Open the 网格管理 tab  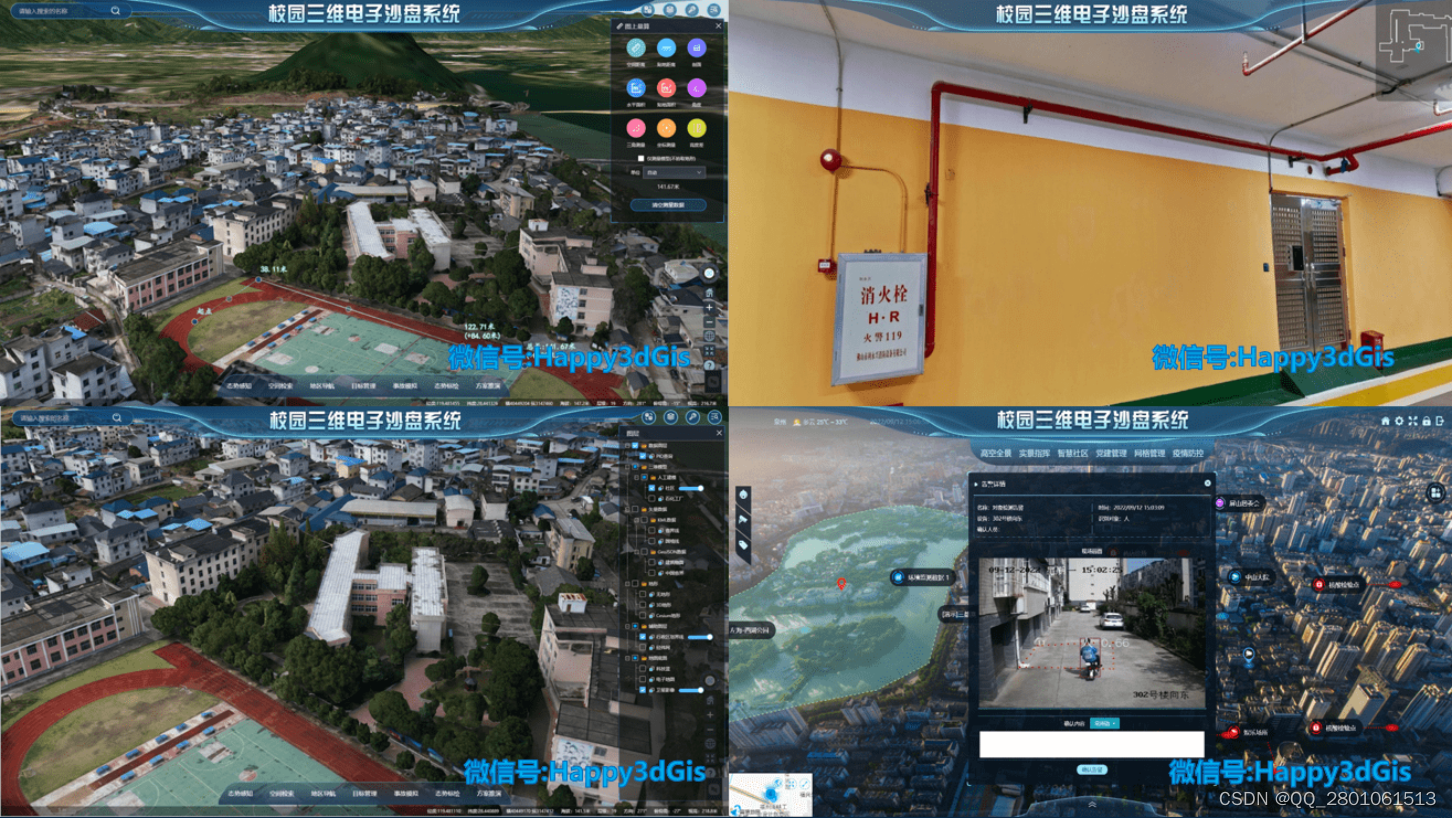[1149, 453]
